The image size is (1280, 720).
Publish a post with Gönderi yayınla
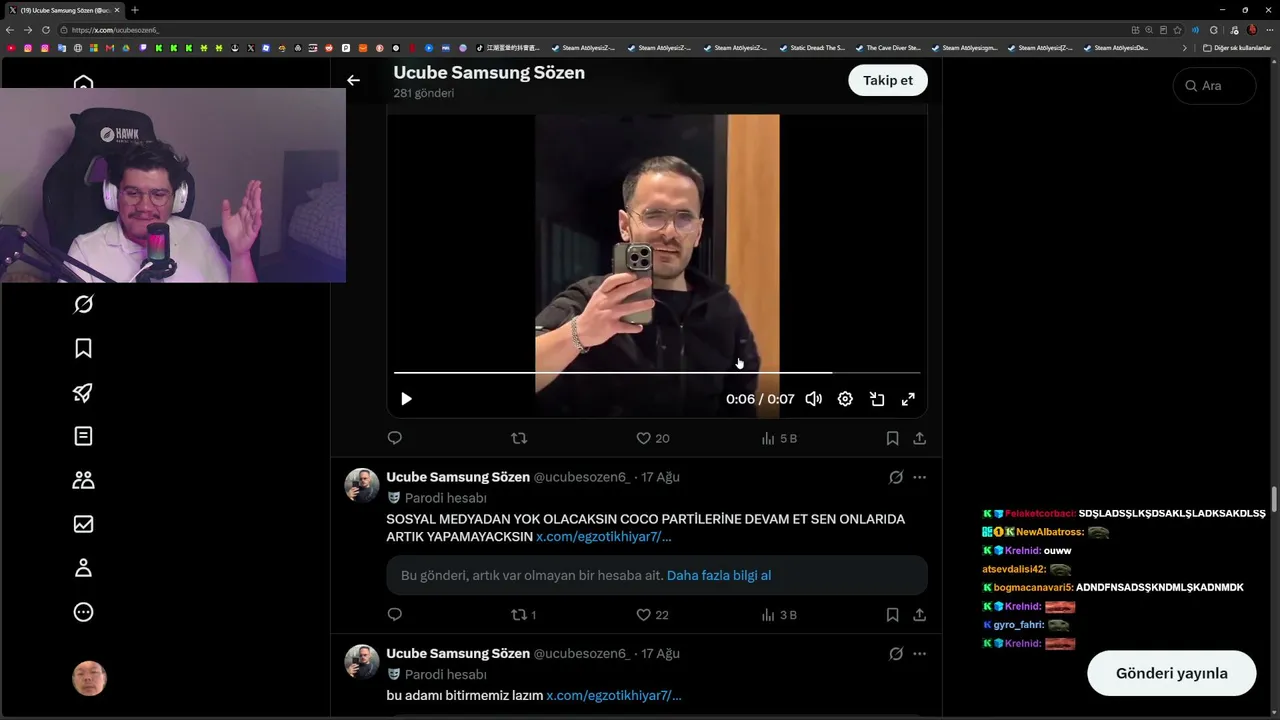(x=1171, y=673)
